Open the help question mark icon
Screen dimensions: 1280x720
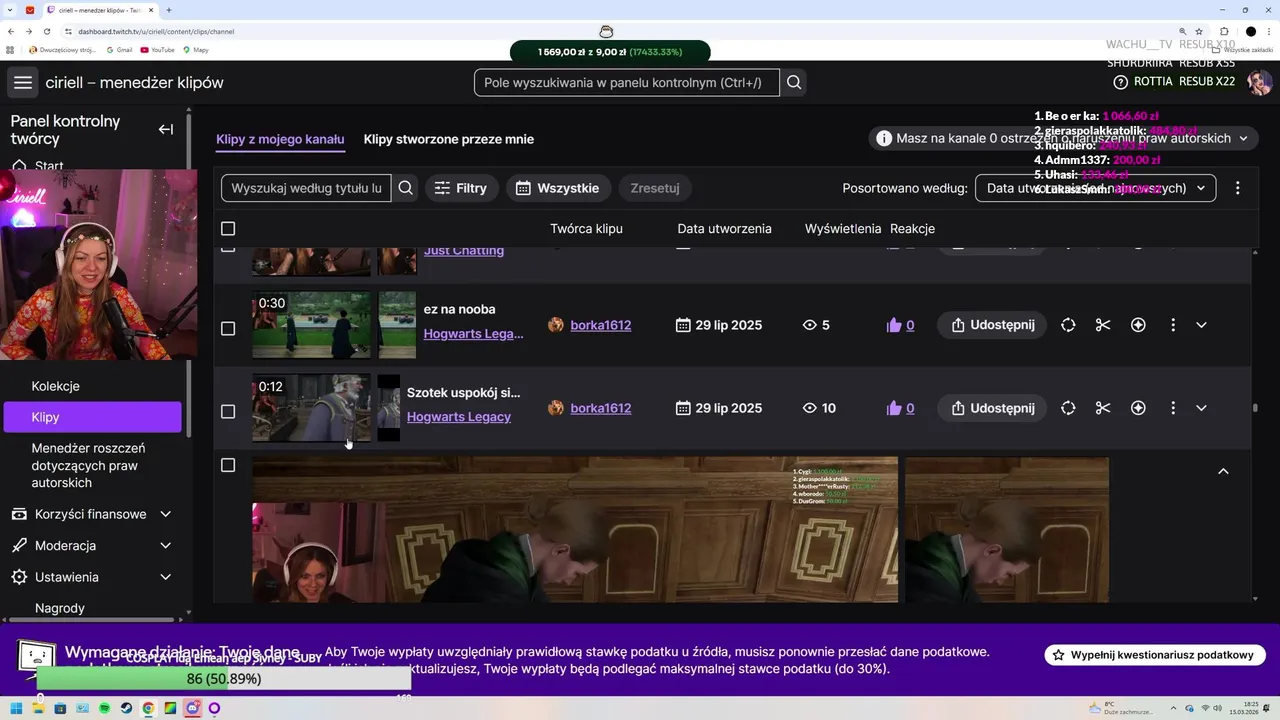tap(1120, 82)
